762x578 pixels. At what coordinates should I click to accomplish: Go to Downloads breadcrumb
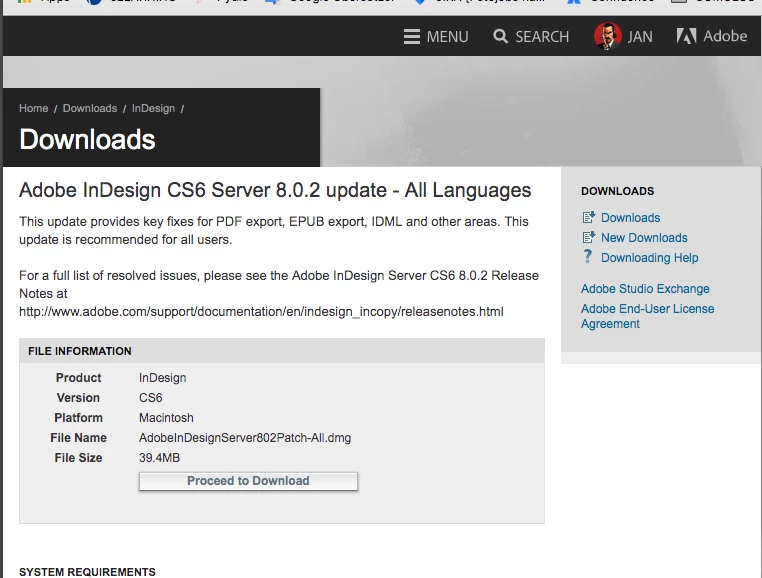click(x=90, y=108)
